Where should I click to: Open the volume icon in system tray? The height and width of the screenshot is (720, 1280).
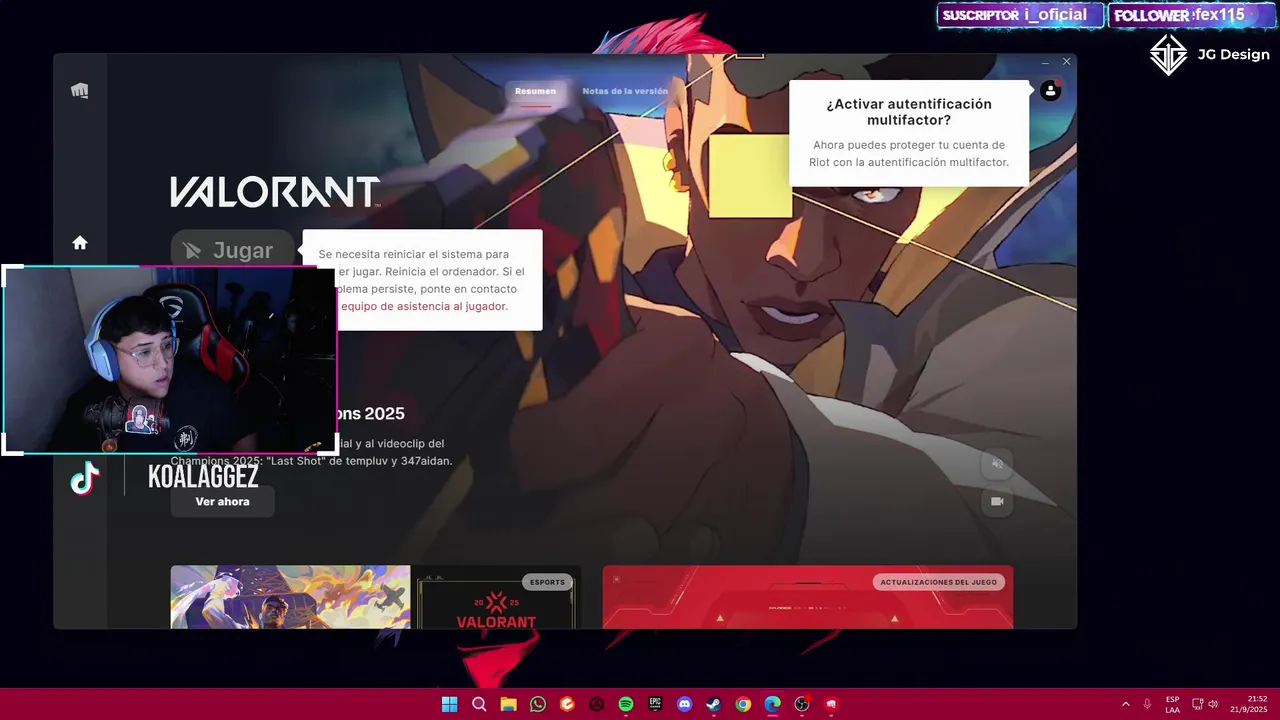coord(1213,704)
